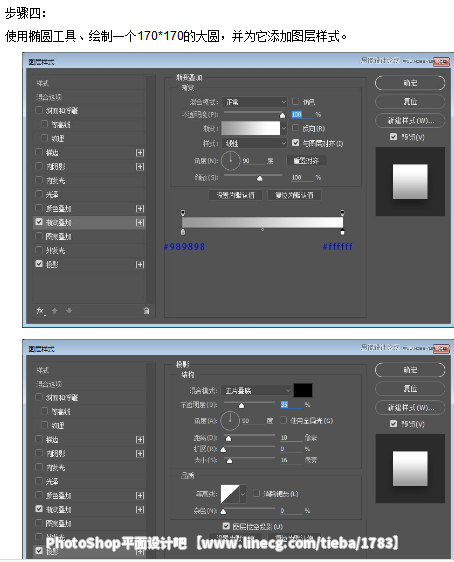
Task: Click right opacity stop above gradient bar
Action: [x=342, y=213]
